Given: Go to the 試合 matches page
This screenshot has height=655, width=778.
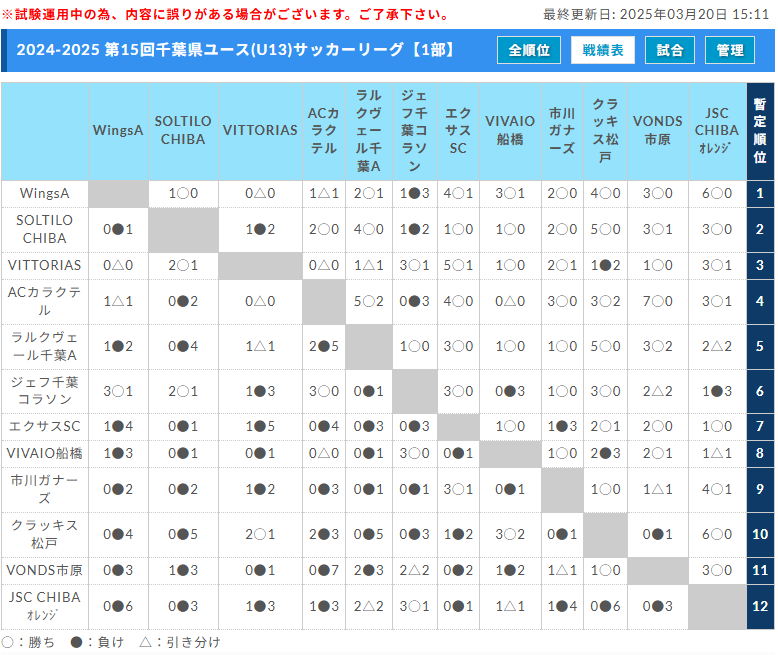Looking at the screenshot, I should [670, 50].
